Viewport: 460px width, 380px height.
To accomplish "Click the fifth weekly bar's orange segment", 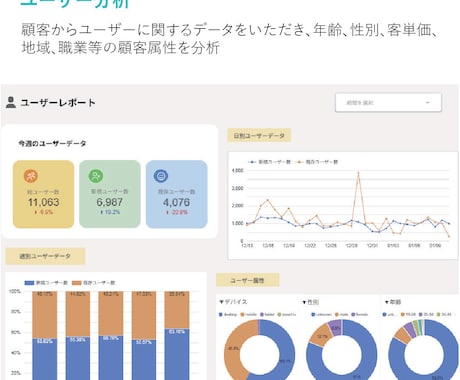I will tap(177, 310).
